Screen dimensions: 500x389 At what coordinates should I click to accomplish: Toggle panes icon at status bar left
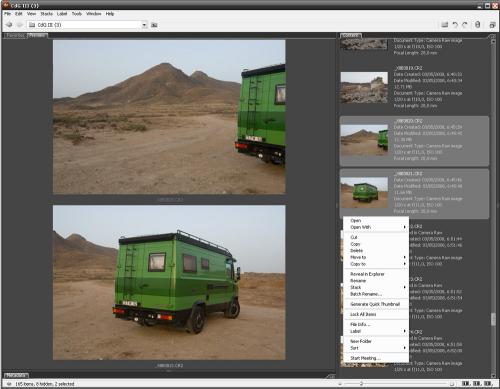tap(9, 384)
